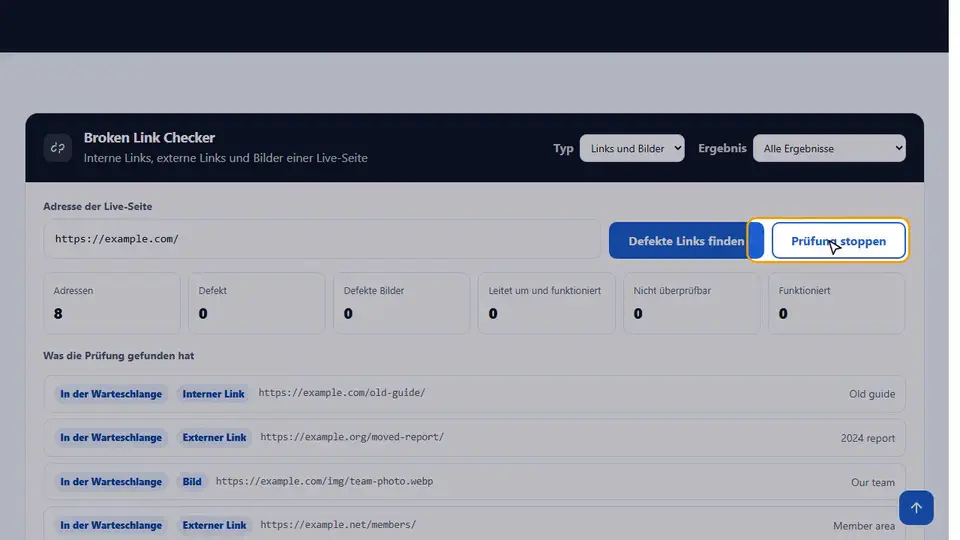The width and height of the screenshot is (960, 540).
Task: Click the URL https://example.com/old-guide/
Action: 342,393
